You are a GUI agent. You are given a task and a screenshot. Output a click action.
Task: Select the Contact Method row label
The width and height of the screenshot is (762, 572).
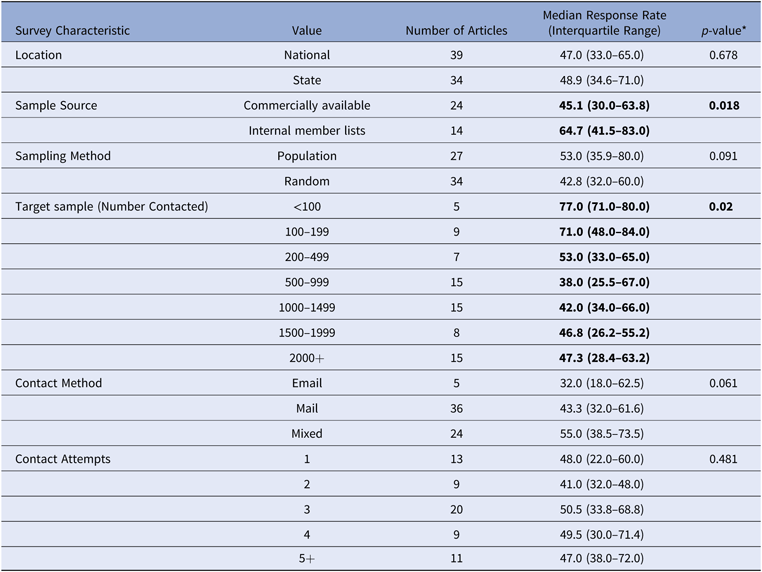[58, 383]
